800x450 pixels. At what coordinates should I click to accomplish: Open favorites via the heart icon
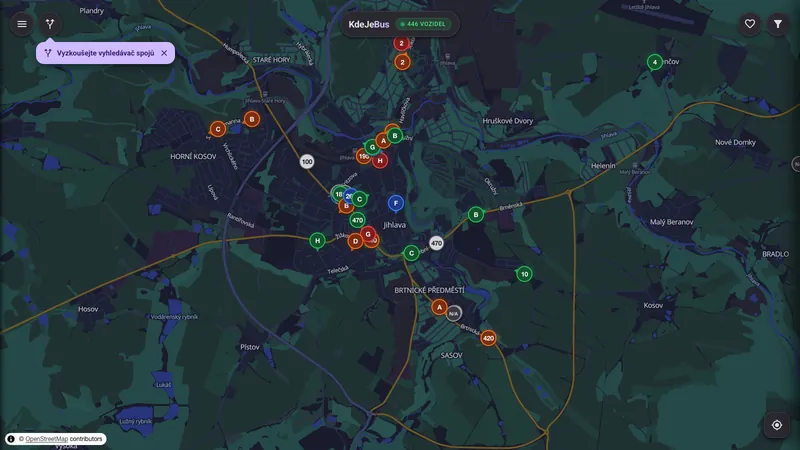[749, 24]
